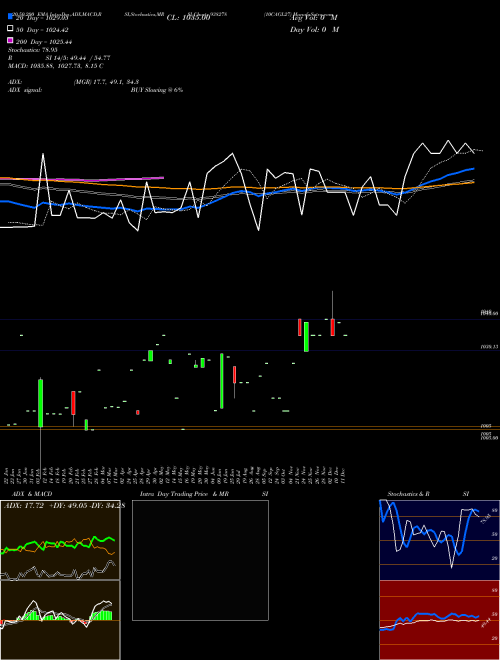The image size is (500, 660).
Task: Click the 'BUY Slowing @ 6%' signal text
Action: 157,90
